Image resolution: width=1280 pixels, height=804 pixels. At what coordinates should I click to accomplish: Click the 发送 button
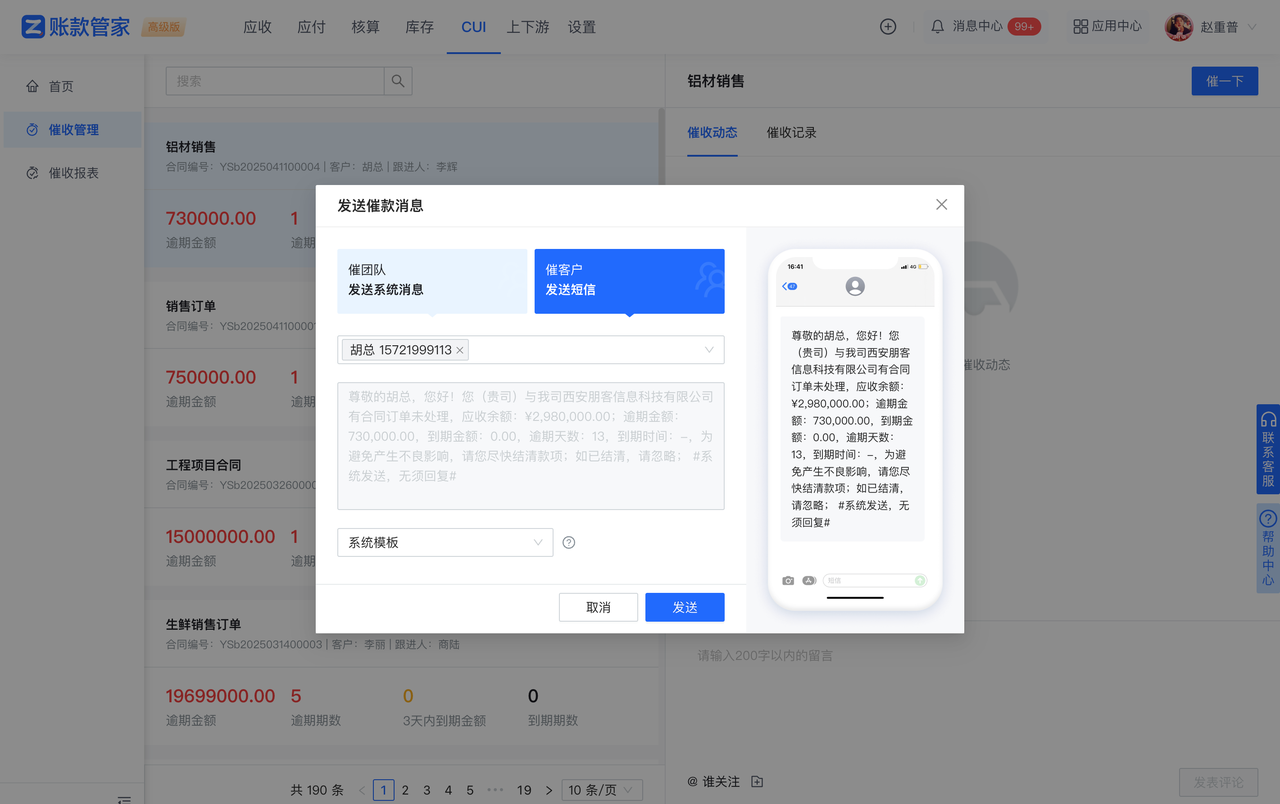[684, 607]
